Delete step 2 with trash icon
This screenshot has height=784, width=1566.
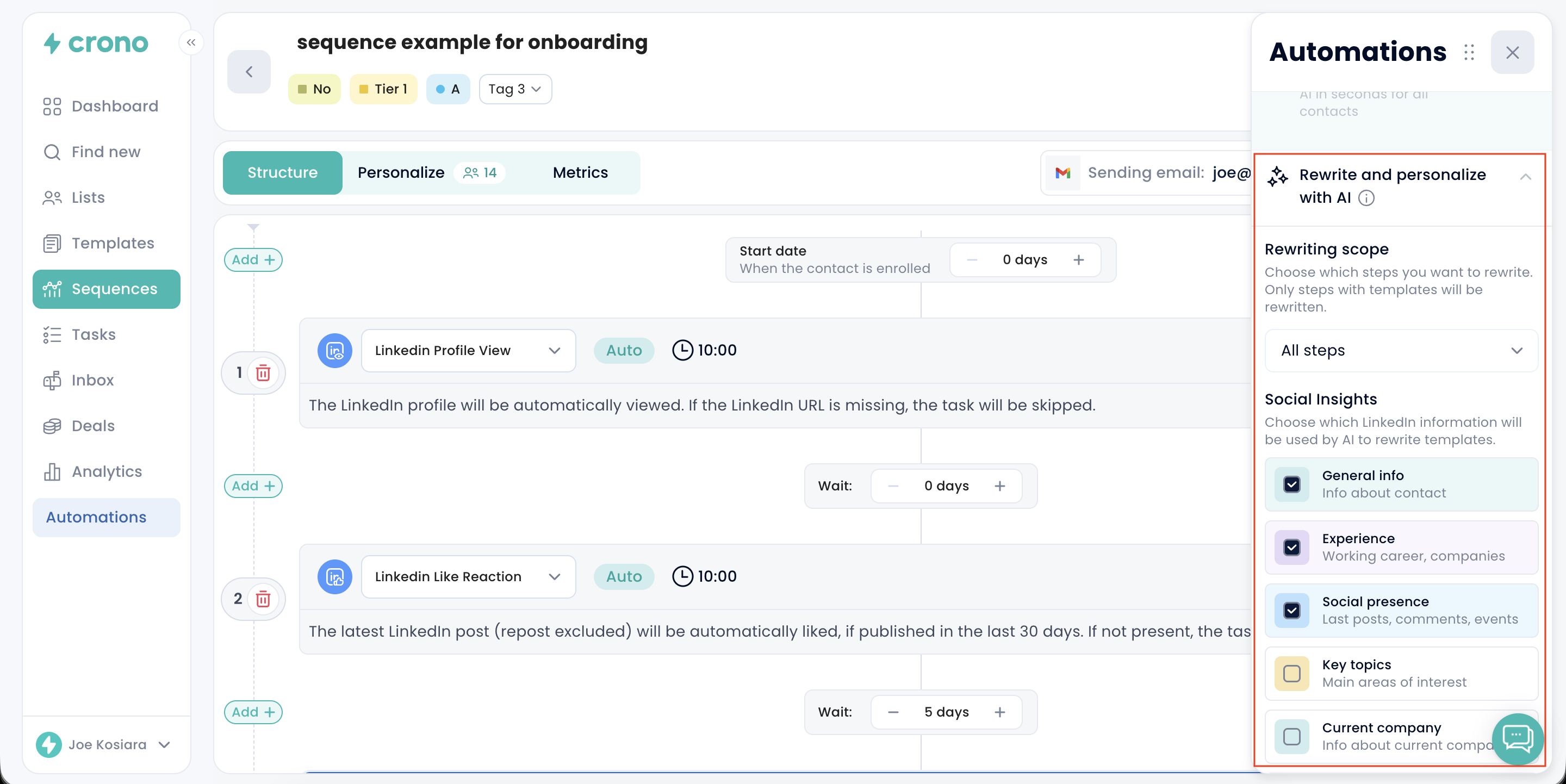coord(263,599)
